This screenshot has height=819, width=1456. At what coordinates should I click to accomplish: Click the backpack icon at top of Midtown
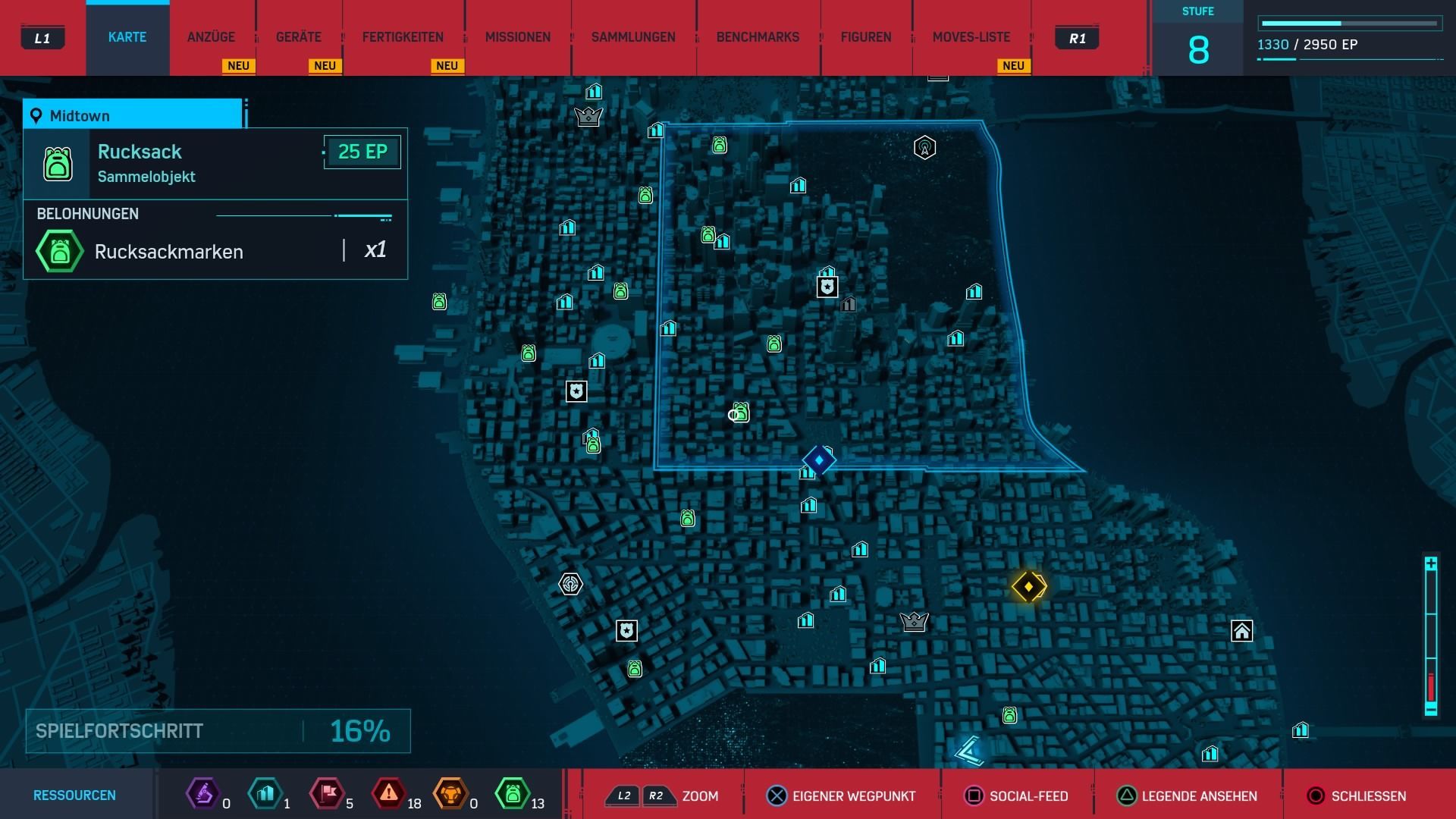[x=720, y=144]
